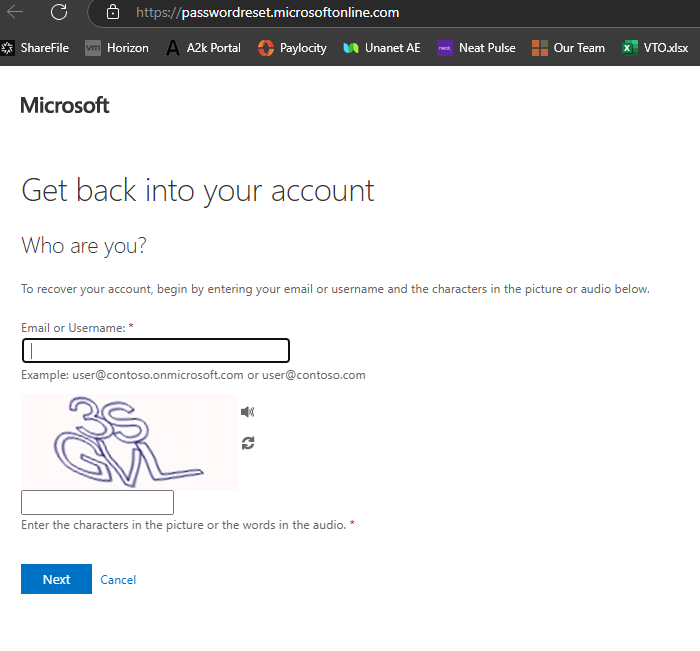Click the browser back arrow
Viewport: 700px width, 651px height.
point(15,12)
